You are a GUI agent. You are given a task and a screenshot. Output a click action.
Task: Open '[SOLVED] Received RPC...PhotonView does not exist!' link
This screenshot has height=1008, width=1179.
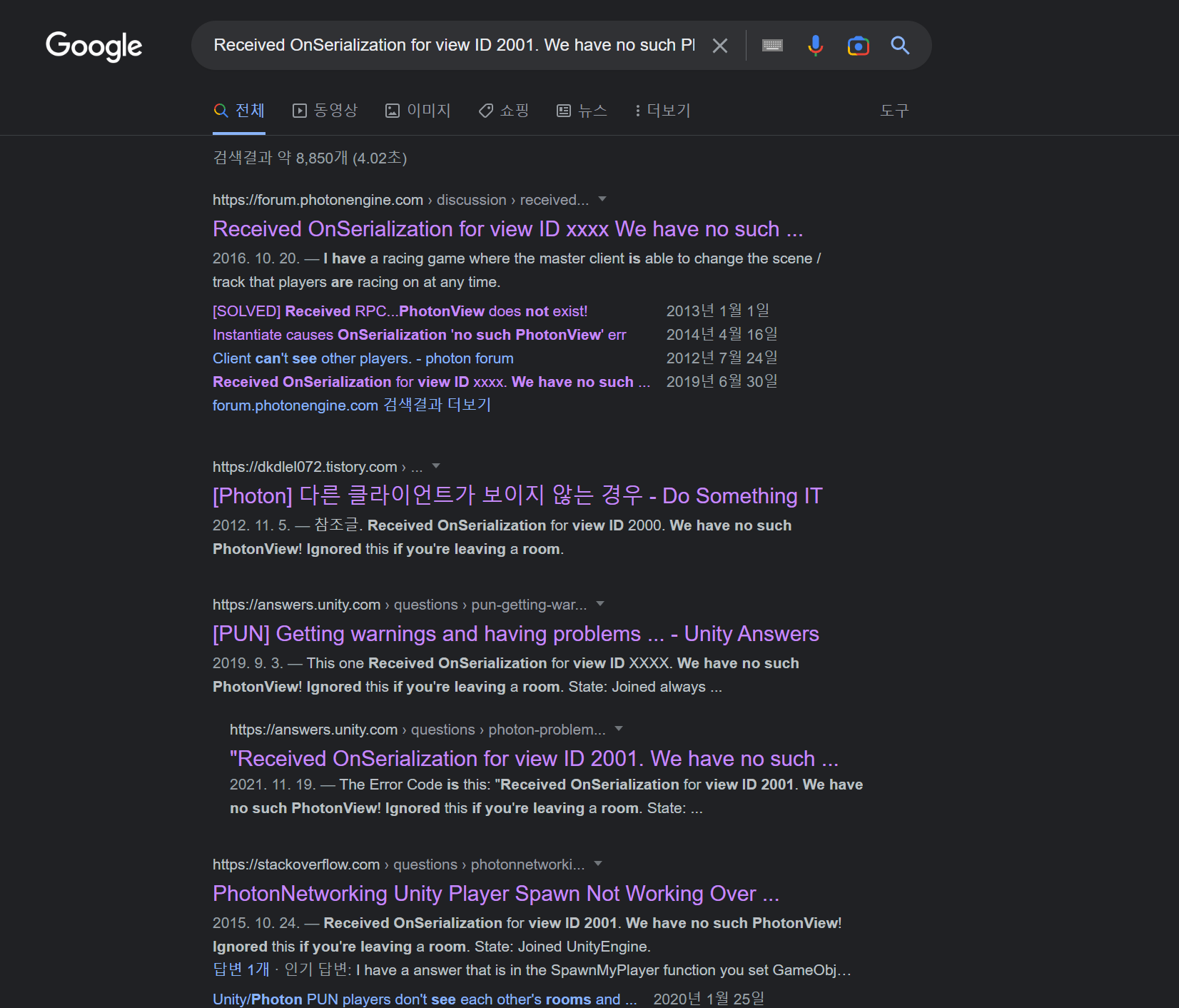(x=400, y=311)
